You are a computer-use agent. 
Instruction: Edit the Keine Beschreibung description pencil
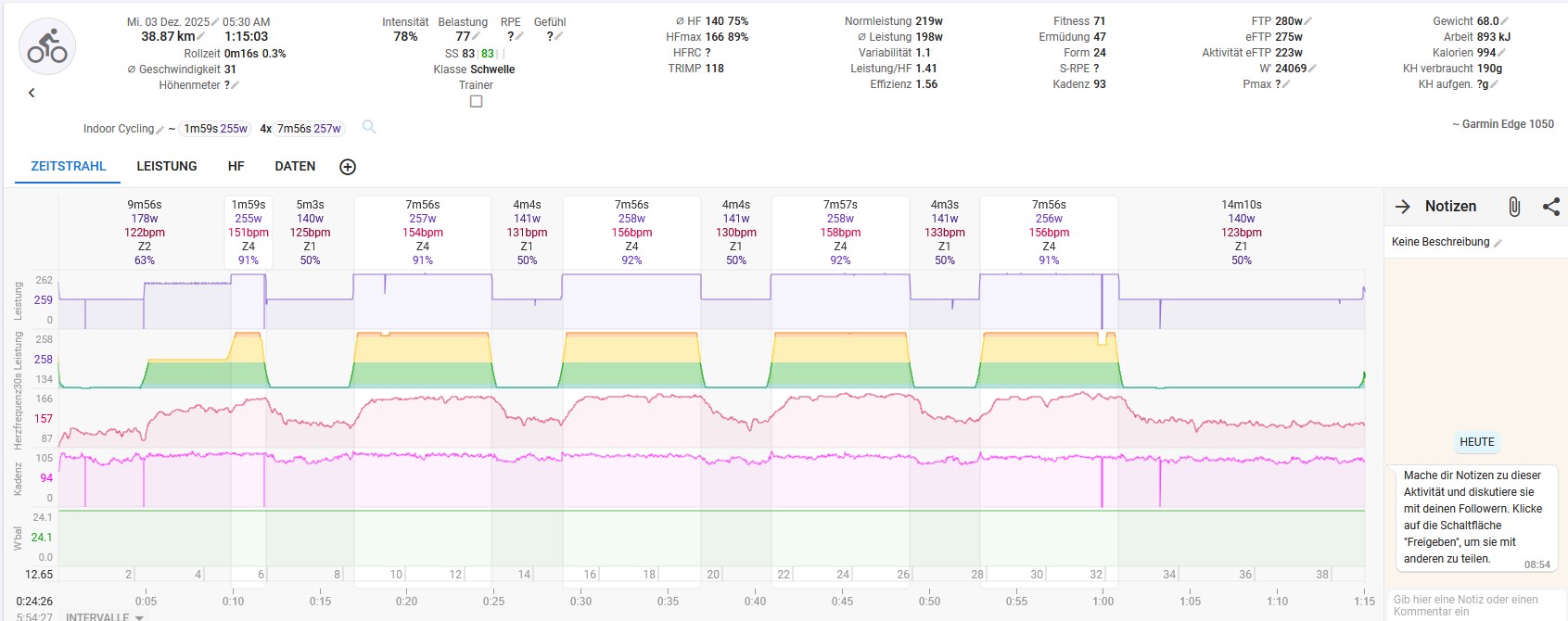tap(1498, 243)
